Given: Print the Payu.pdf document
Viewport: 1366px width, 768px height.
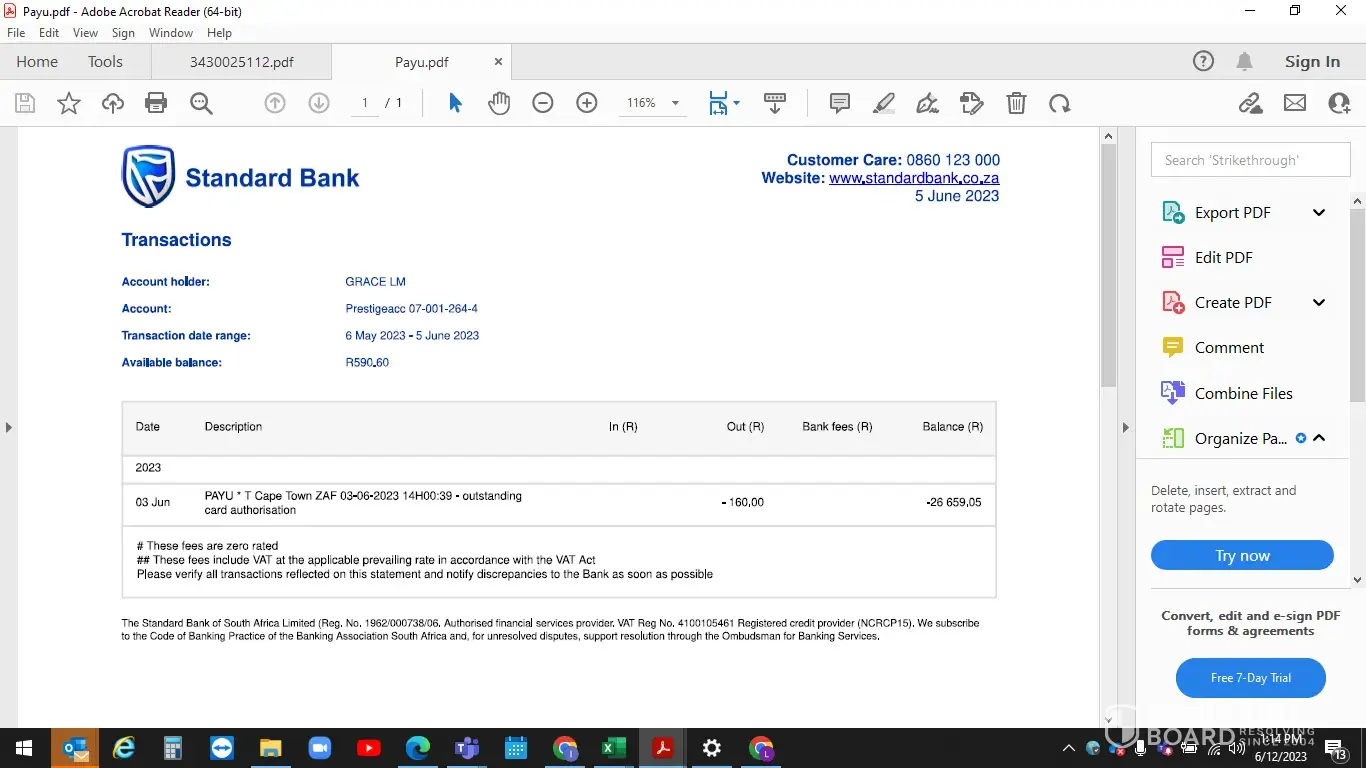Looking at the screenshot, I should (156, 103).
